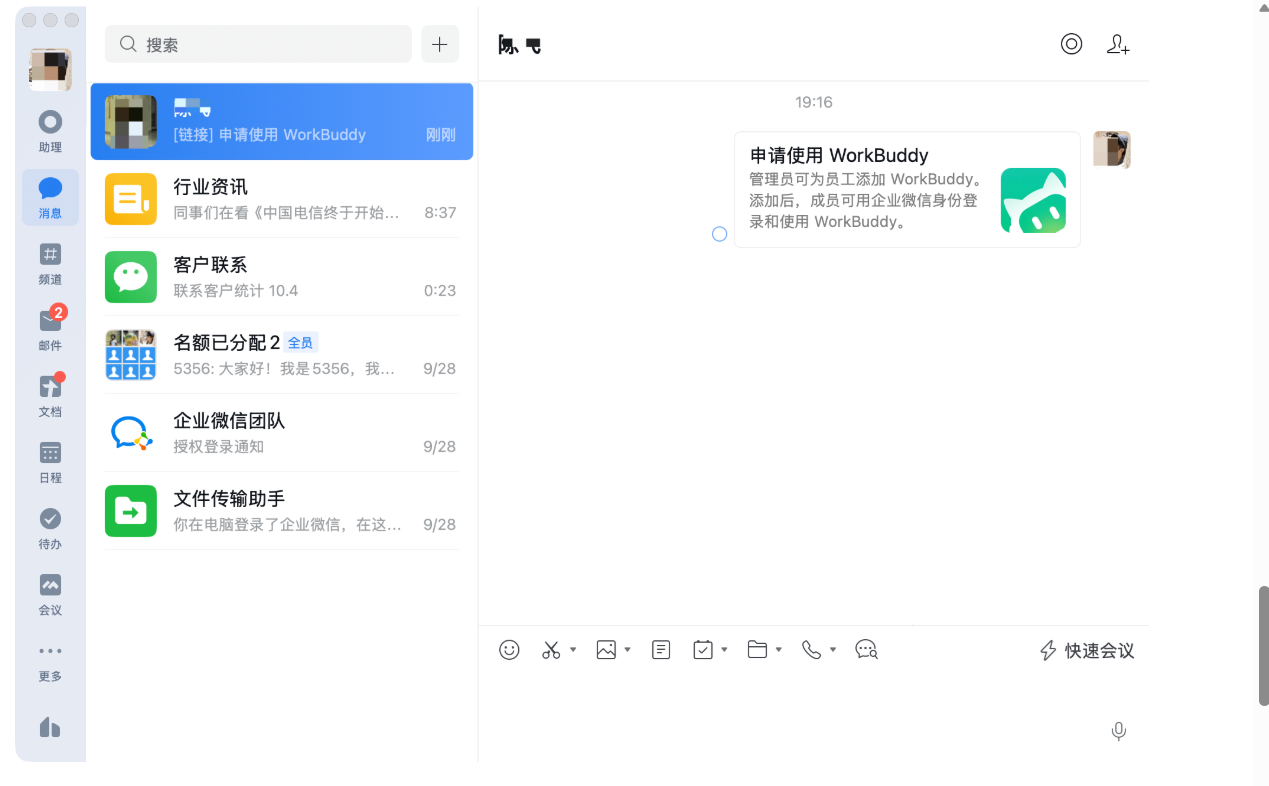The image size is (1269, 786).
Task: Click the message status circle beside card
Action: pos(719,234)
